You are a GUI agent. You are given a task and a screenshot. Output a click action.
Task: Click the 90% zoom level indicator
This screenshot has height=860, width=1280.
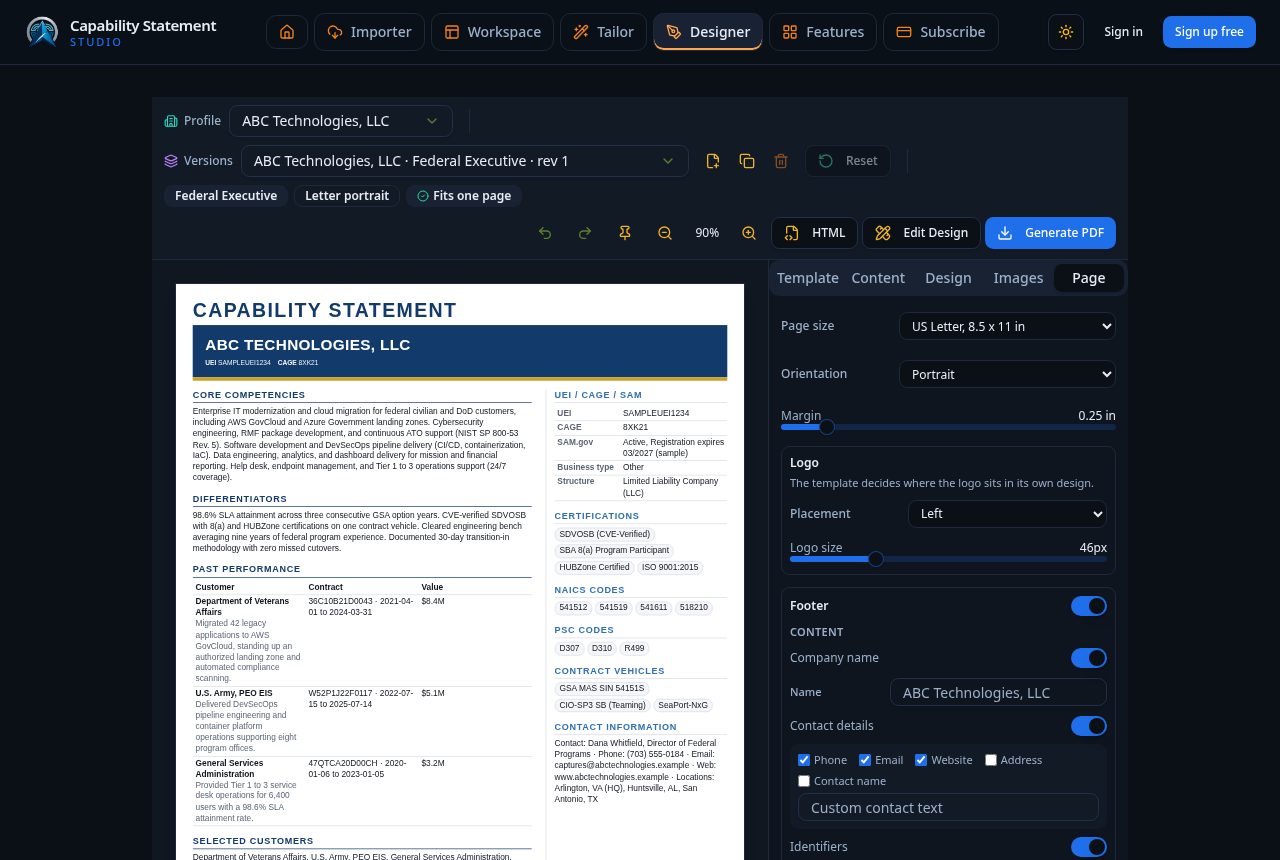[x=707, y=233]
